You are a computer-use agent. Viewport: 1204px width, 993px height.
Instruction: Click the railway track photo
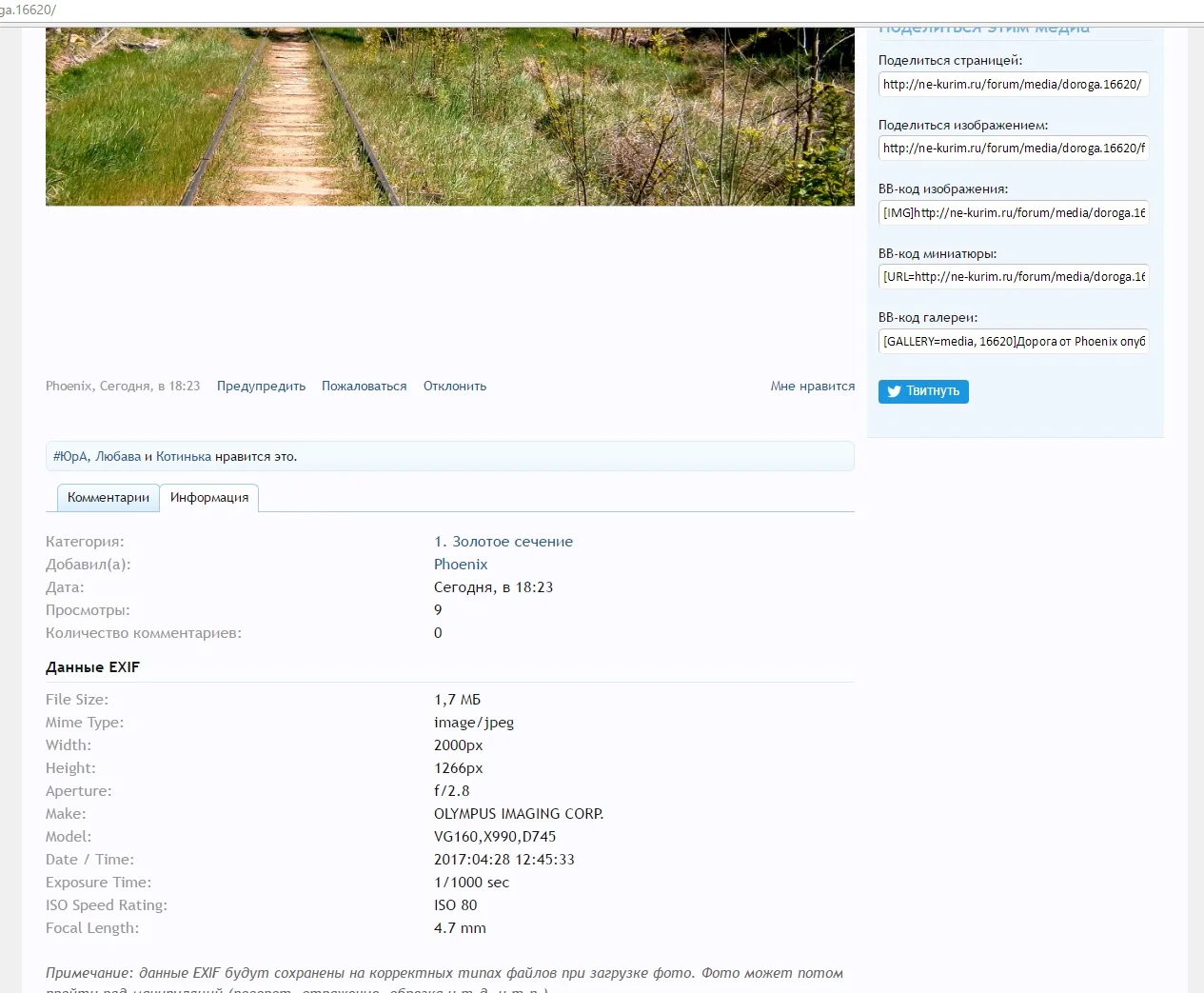(x=449, y=114)
